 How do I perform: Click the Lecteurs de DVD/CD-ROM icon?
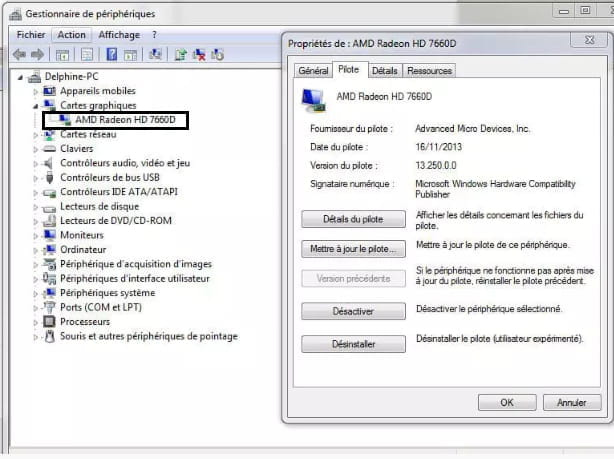coord(49,221)
